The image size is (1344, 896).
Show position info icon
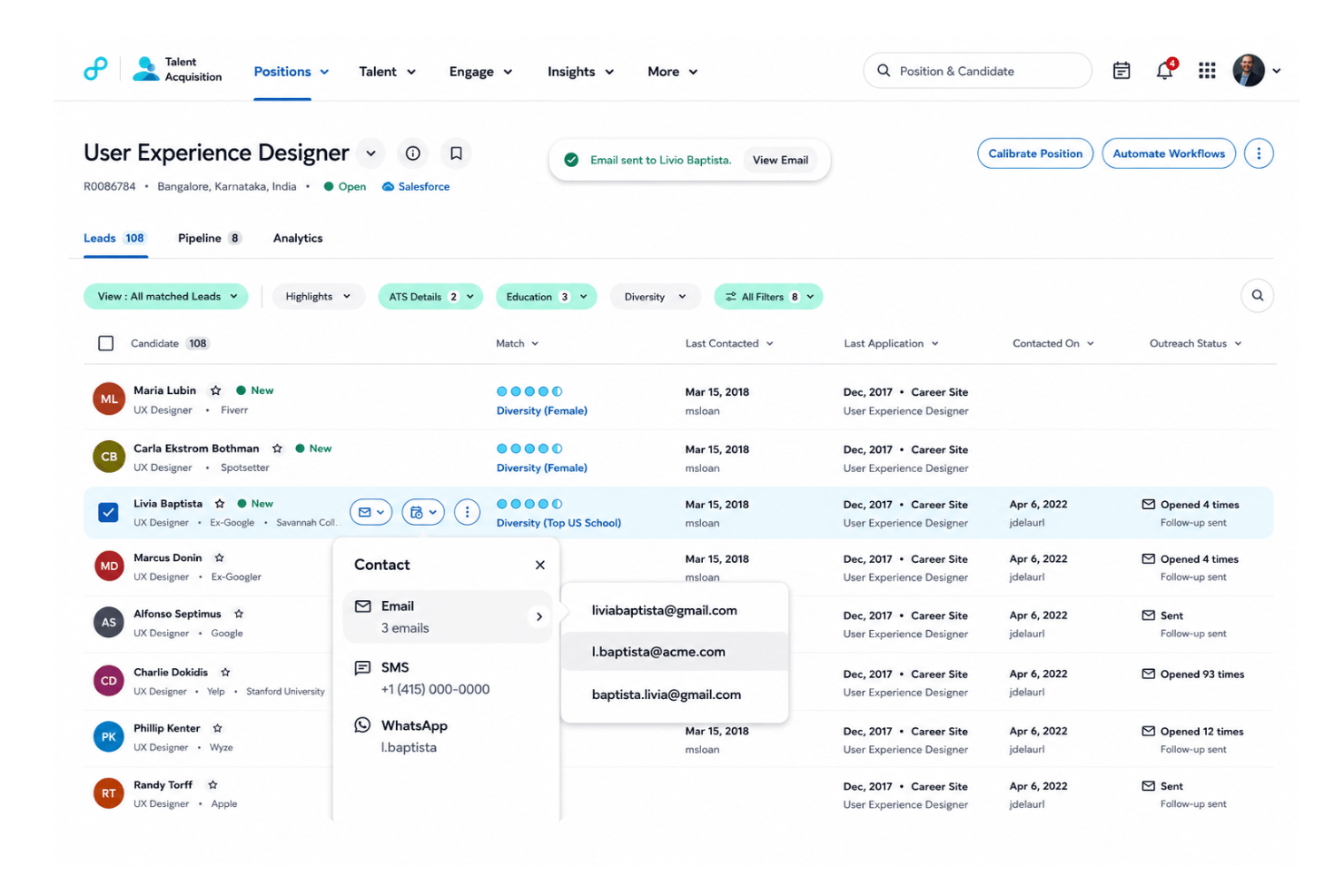(x=413, y=153)
